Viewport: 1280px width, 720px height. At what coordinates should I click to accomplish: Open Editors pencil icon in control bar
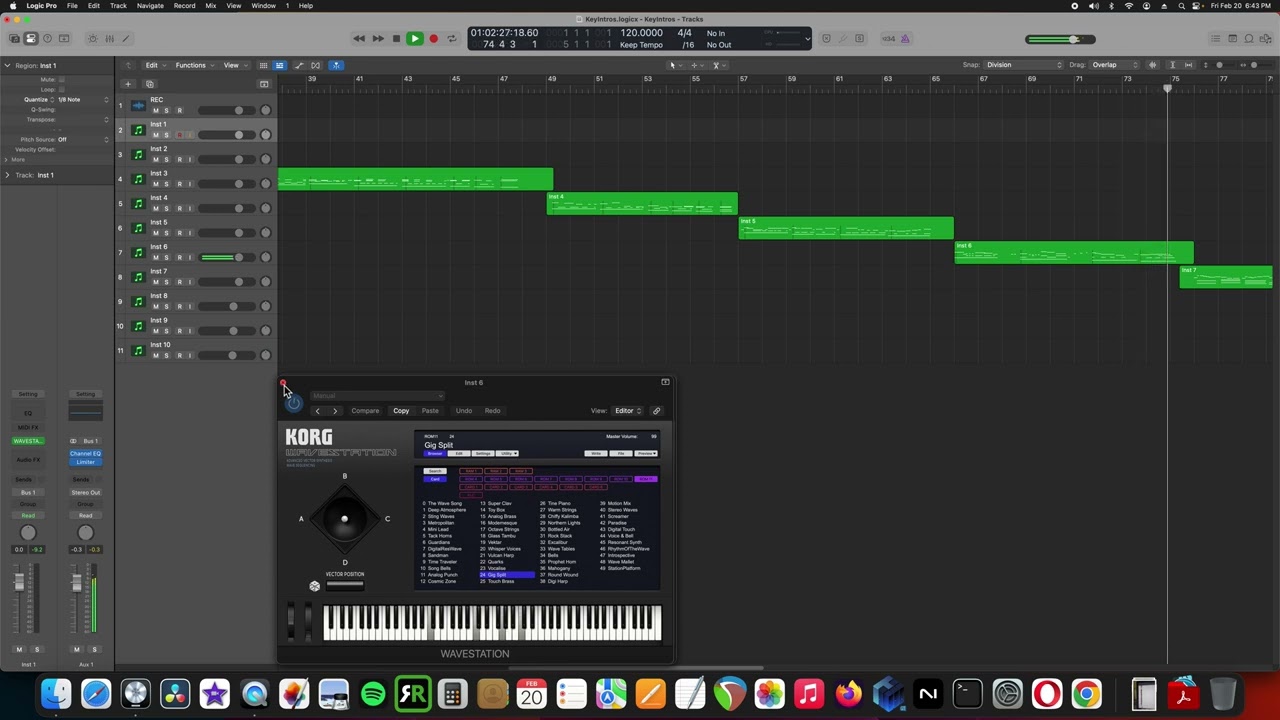point(127,39)
